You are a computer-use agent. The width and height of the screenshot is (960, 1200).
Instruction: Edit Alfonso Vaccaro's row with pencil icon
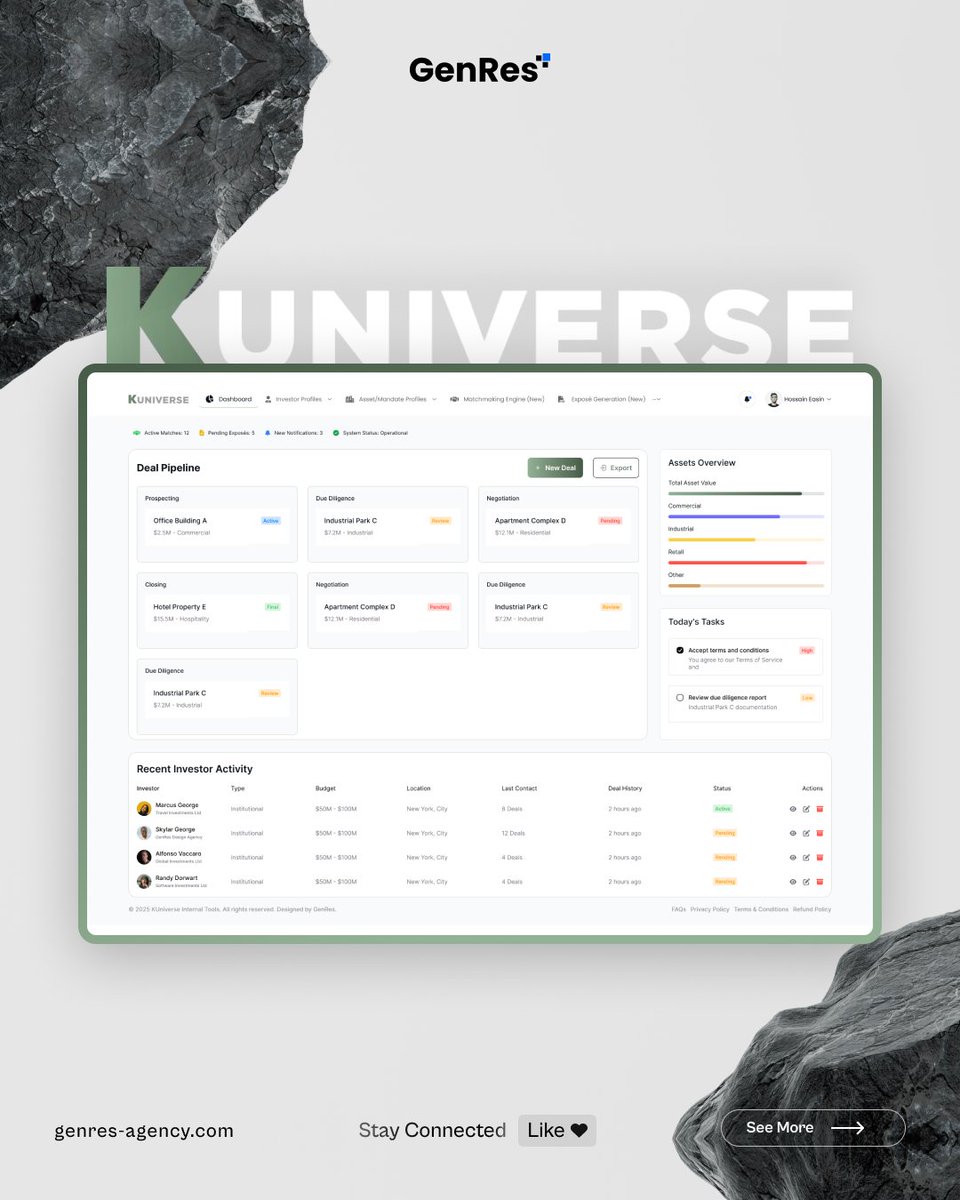tap(806, 857)
